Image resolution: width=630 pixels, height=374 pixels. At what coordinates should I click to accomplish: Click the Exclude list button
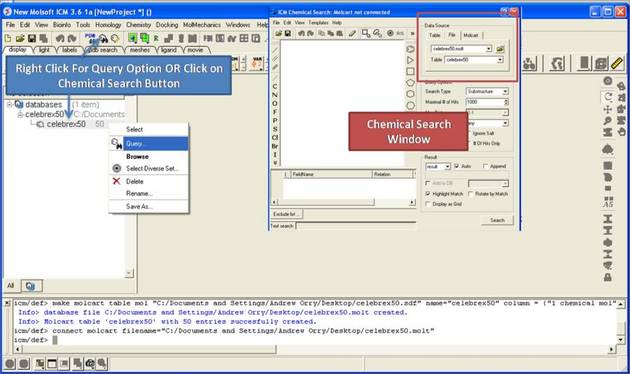[x=285, y=214]
